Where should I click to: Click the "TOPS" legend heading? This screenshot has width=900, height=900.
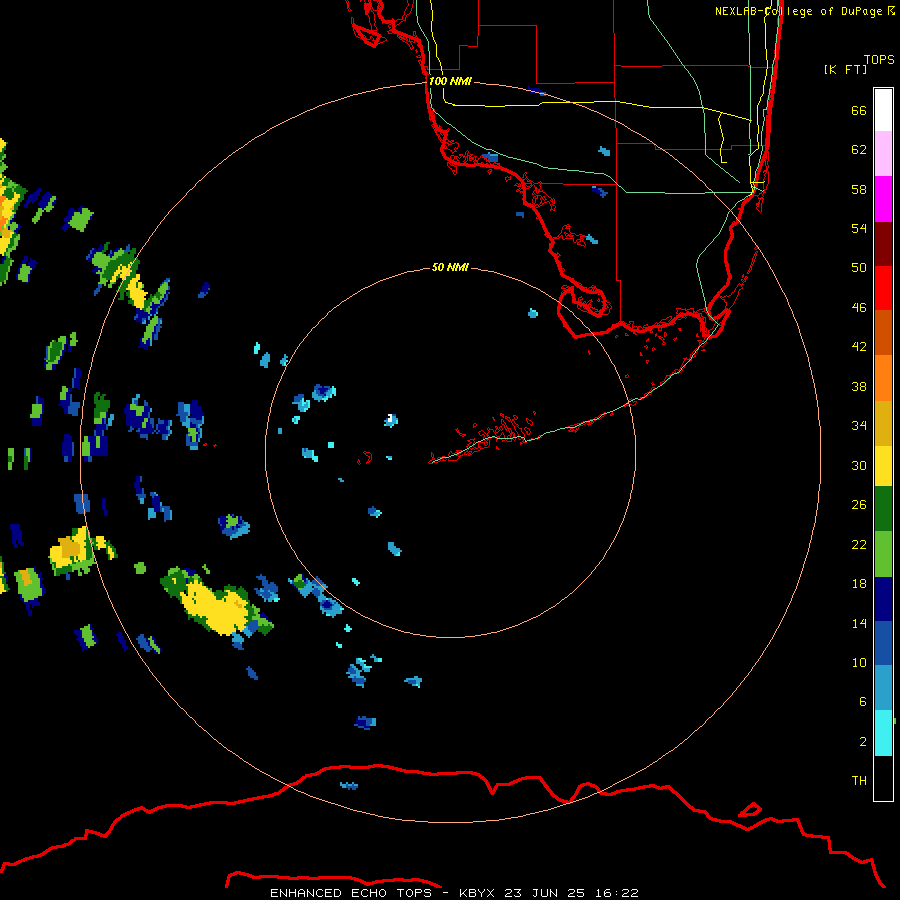click(x=879, y=60)
